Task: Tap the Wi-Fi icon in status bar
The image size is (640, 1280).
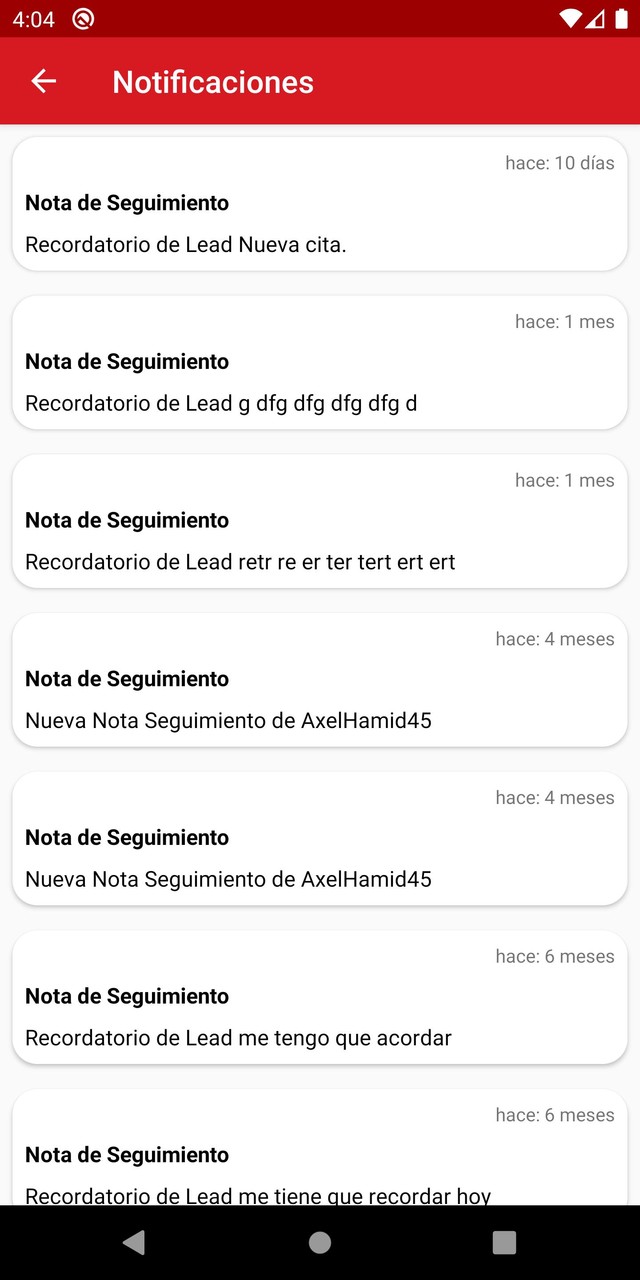Action: tap(570, 19)
